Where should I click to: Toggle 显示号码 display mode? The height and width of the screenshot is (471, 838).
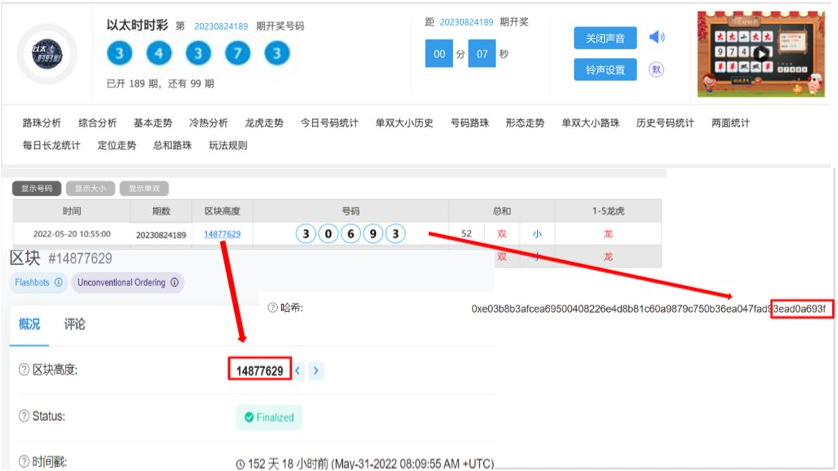pyautogui.click(x=36, y=188)
